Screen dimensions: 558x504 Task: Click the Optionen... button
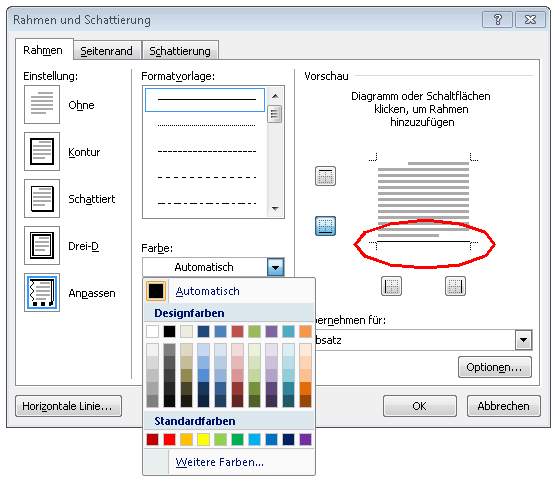[495, 367]
